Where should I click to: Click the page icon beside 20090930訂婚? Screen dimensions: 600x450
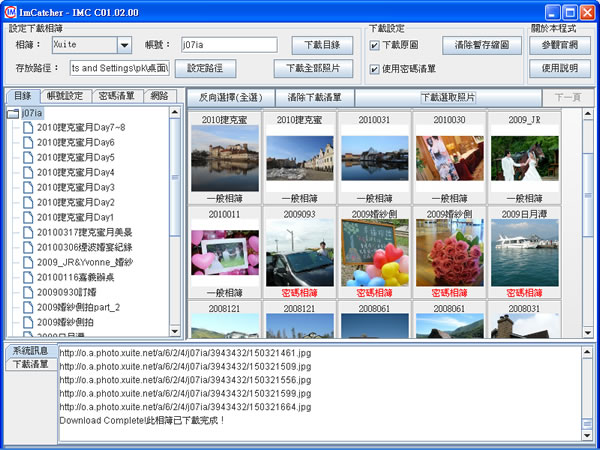click(28, 292)
